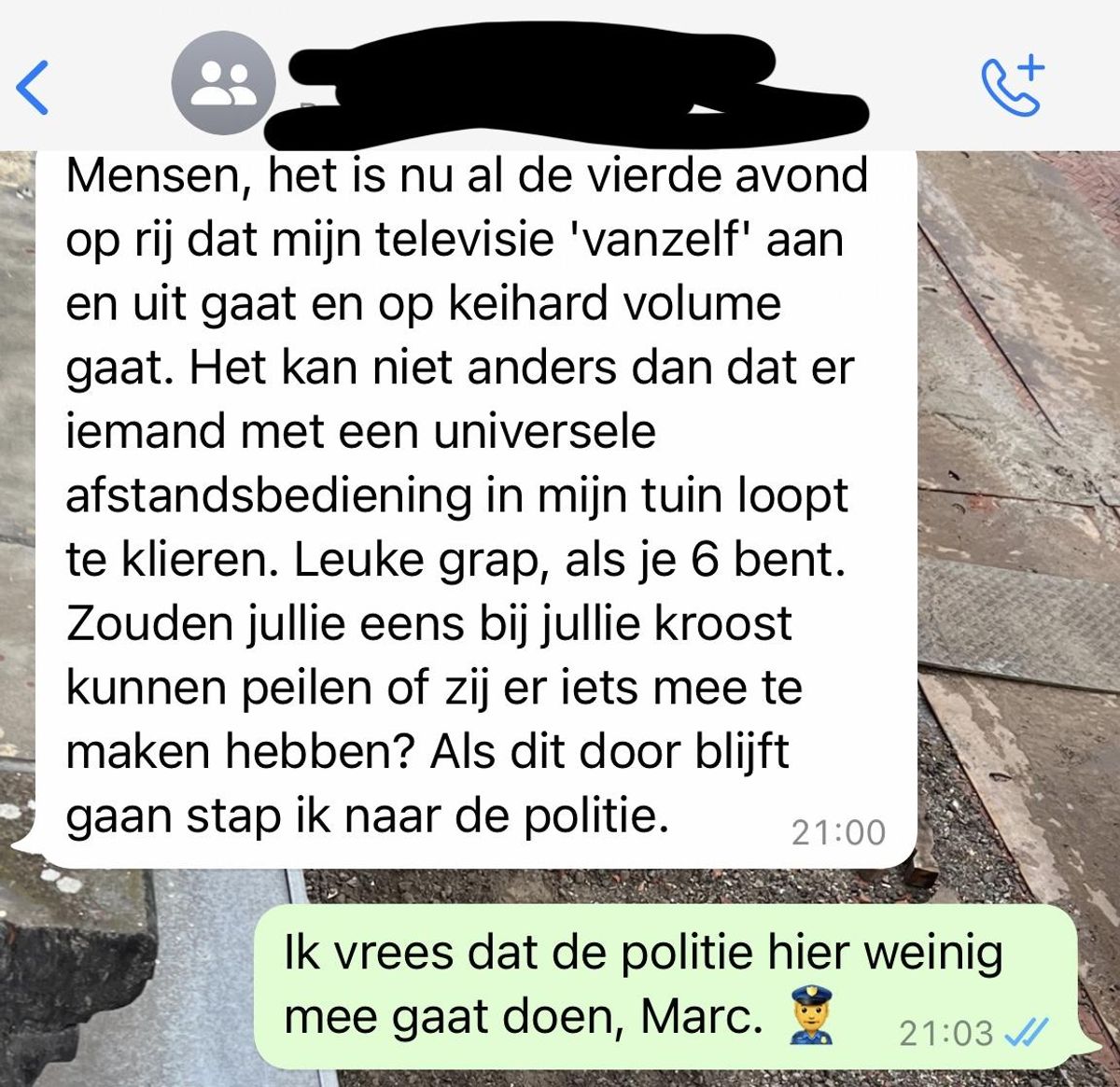Tap the 21:00 timestamp on incoming message

click(x=838, y=831)
